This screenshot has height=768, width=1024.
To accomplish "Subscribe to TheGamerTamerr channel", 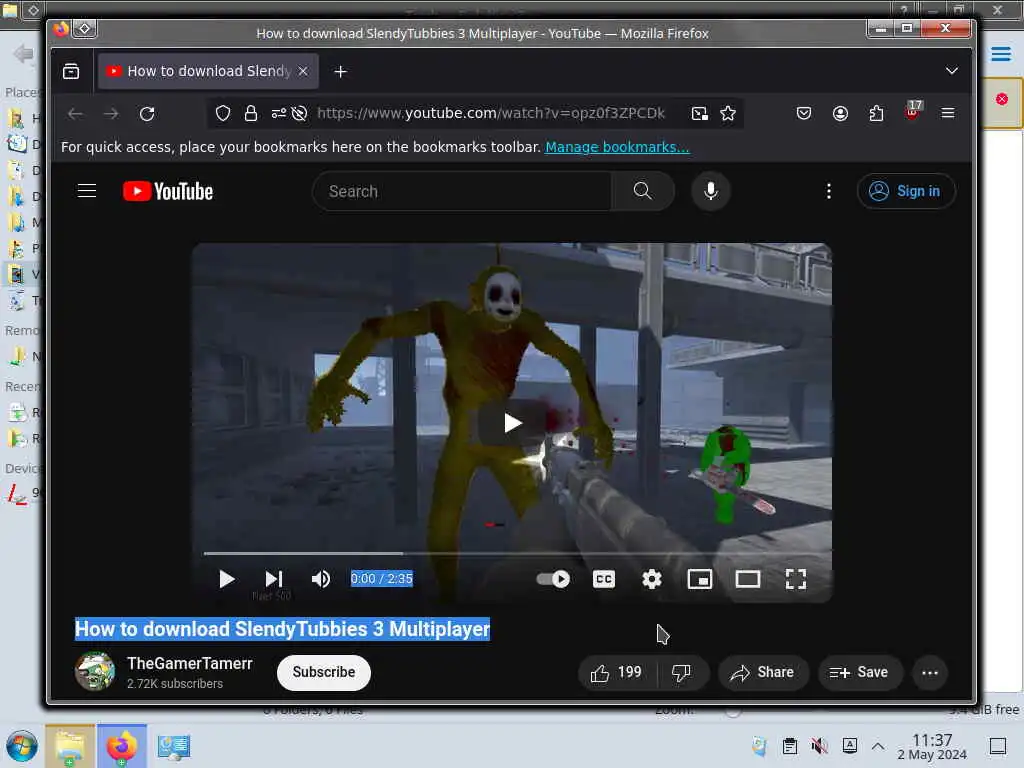I will [323, 672].
